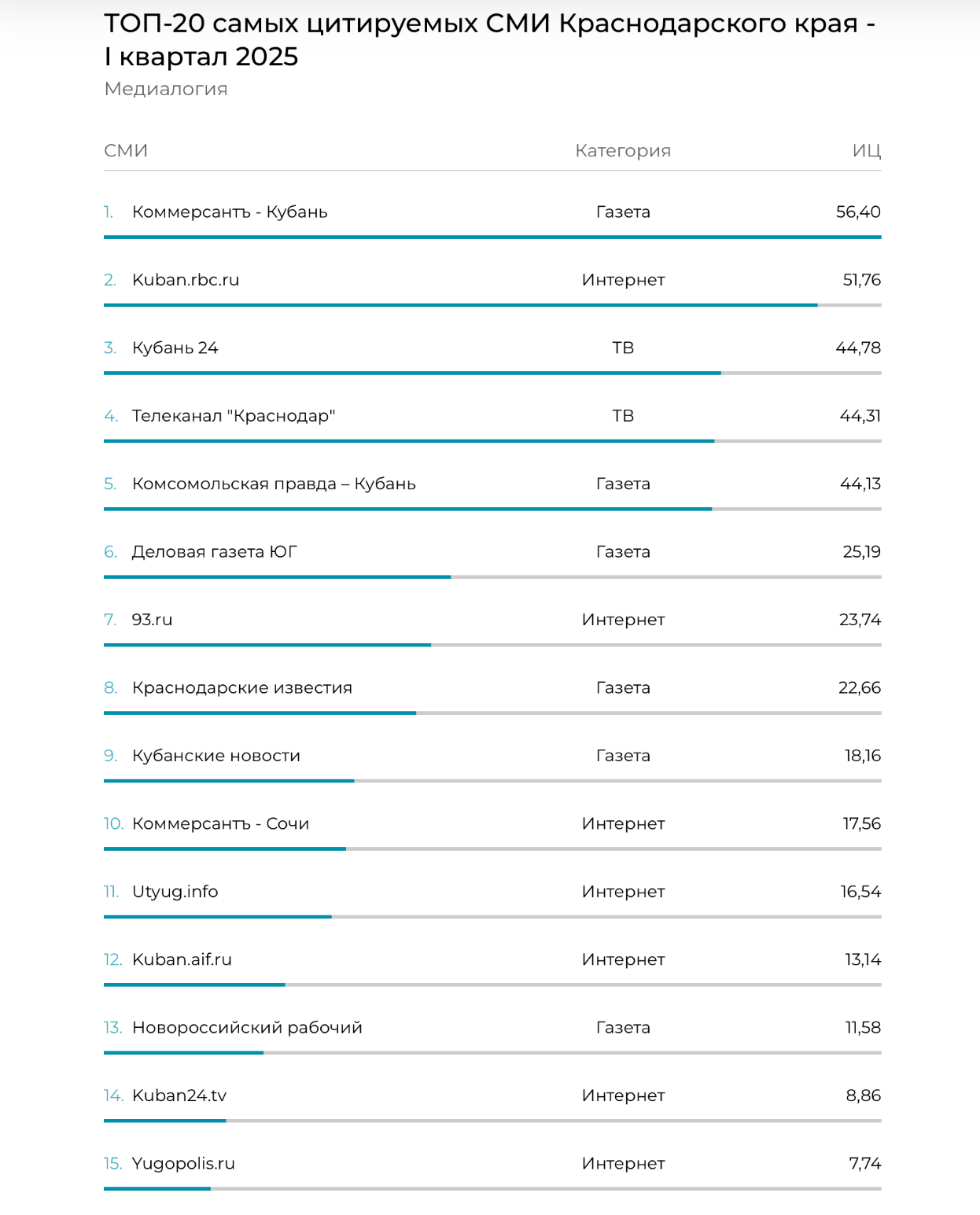
Task: Open the Utyug.info entry
Action: pos(175,892)
